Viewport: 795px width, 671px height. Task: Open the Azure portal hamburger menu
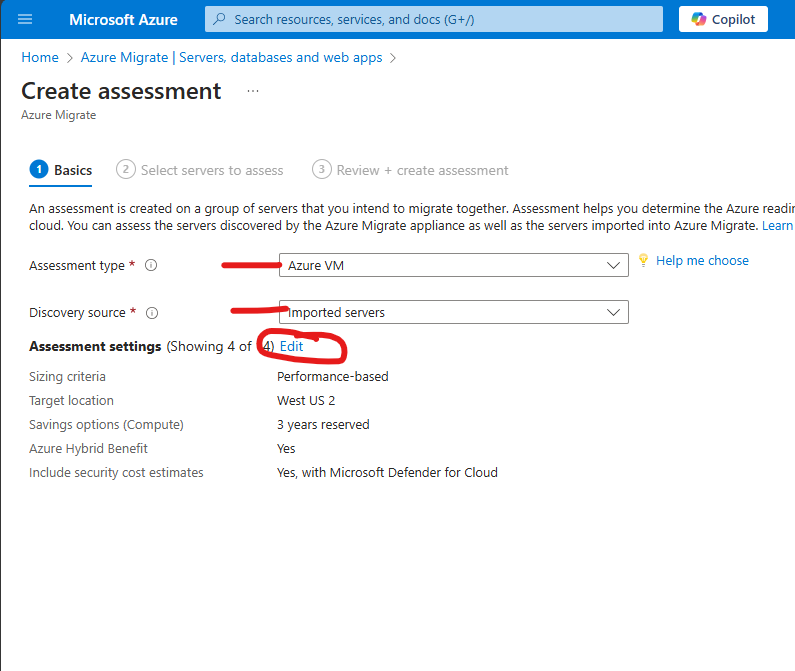coord(25,19)
